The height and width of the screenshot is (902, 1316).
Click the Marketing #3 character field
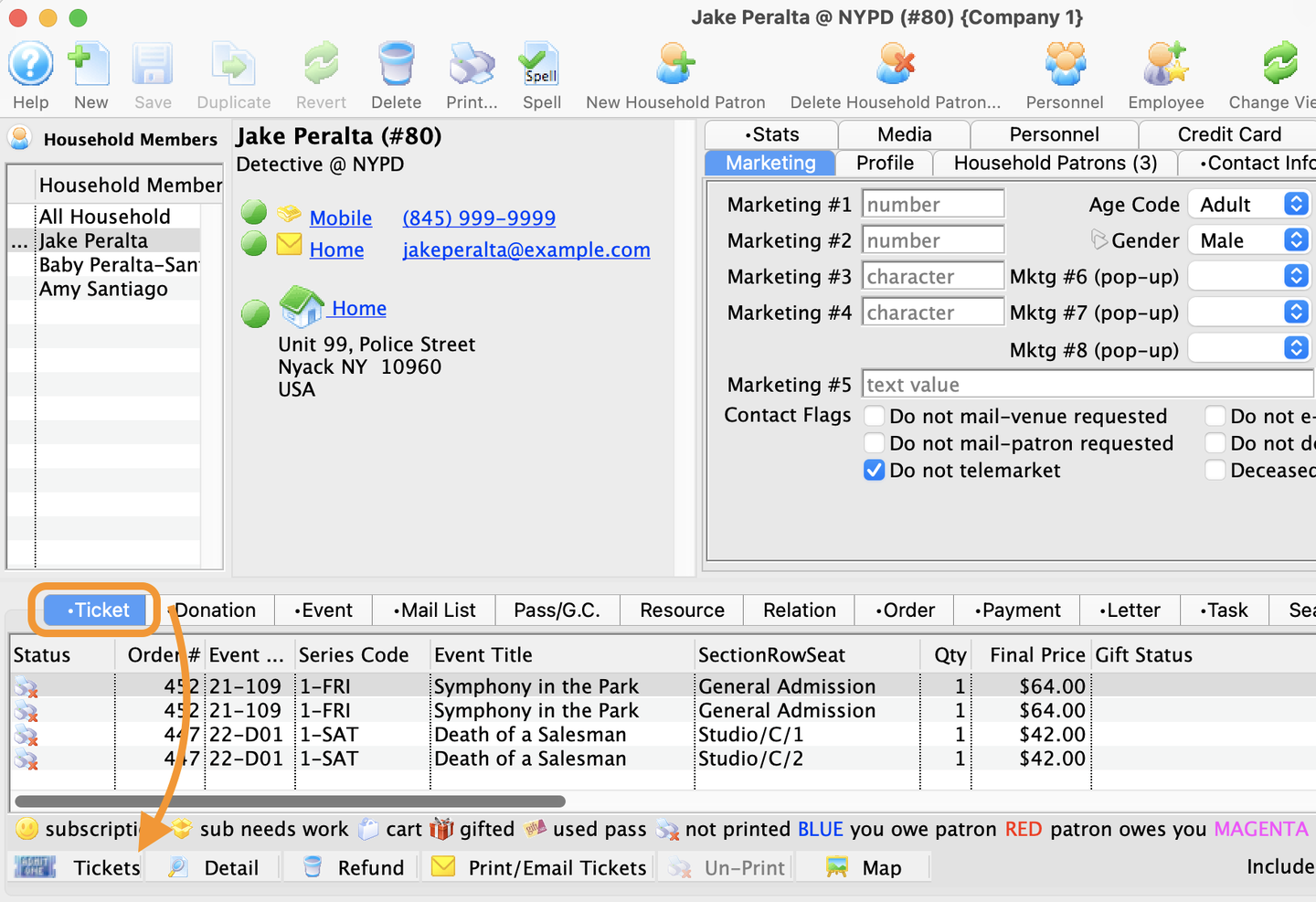coord(933,276)
